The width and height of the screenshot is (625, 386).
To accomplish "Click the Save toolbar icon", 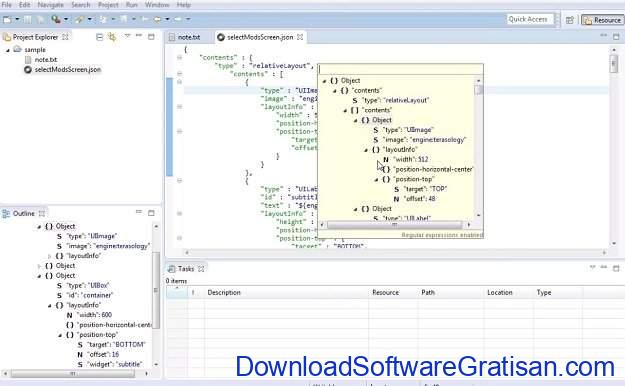I will point(28,19).
